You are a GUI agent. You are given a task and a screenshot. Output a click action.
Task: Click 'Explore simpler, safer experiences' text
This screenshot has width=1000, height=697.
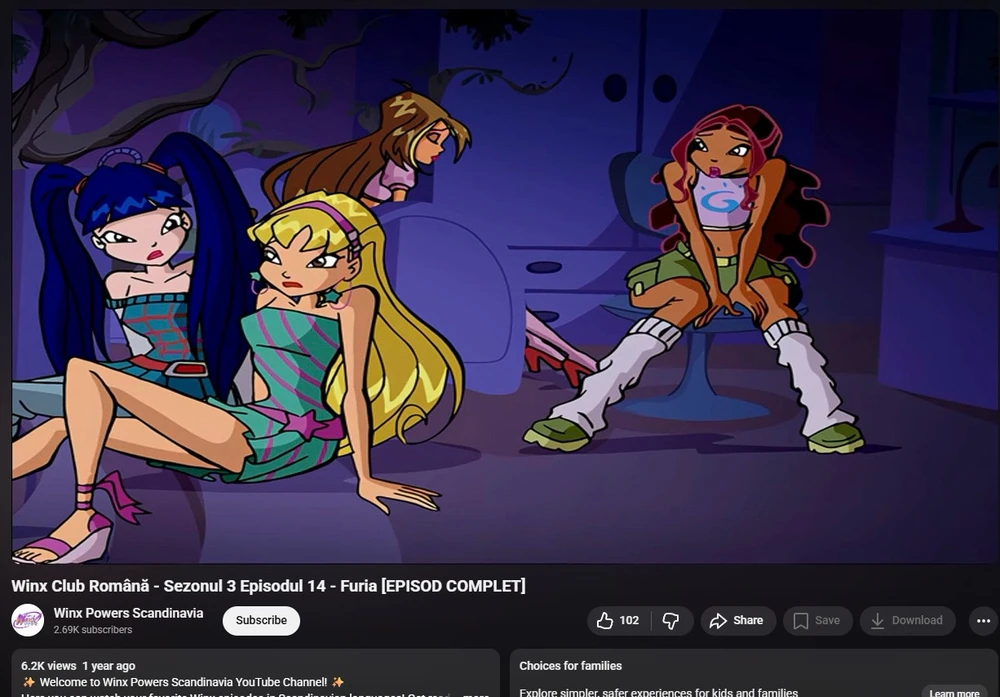(658, 693)
